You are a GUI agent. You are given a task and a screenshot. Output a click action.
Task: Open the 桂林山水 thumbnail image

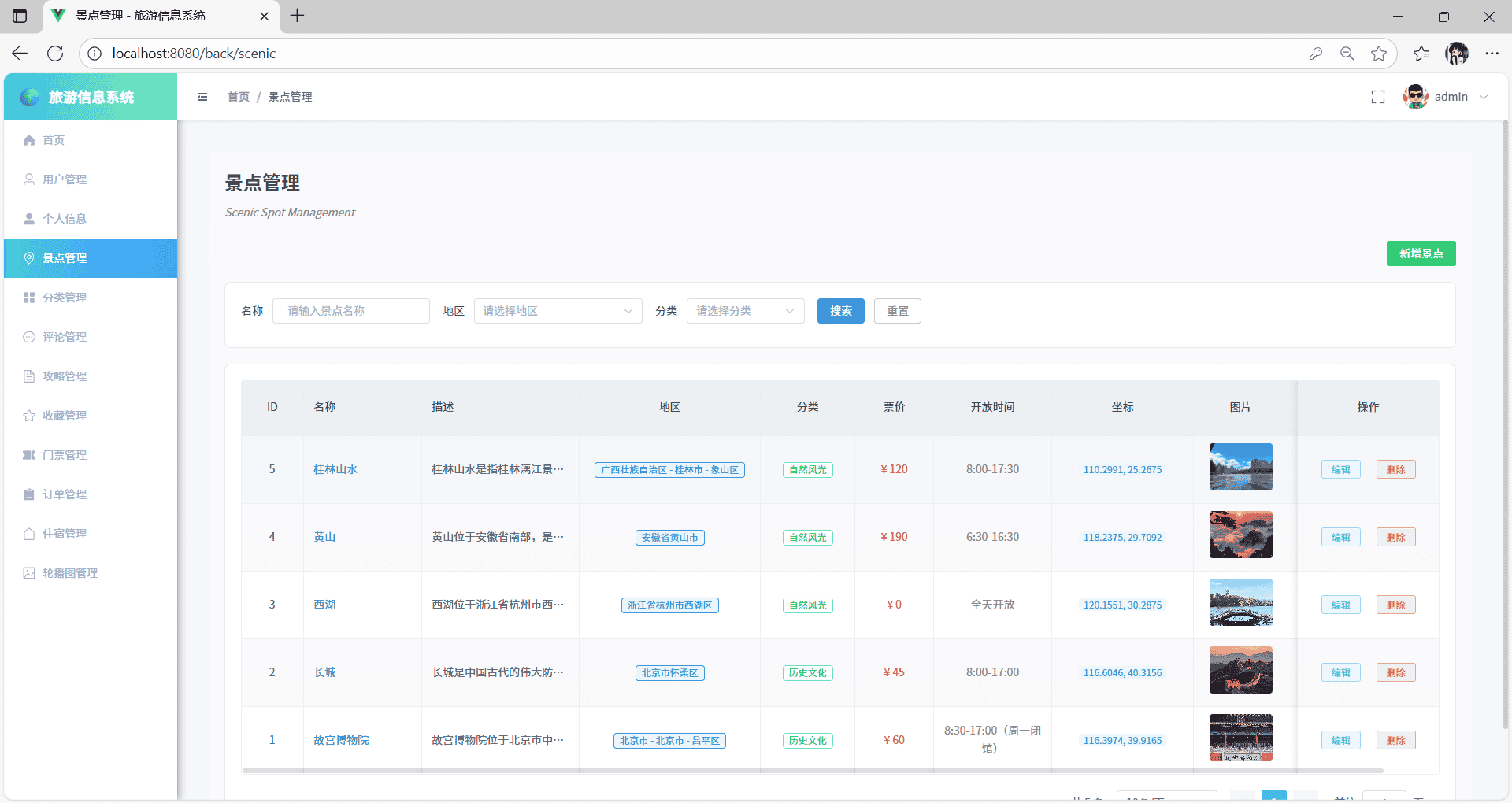(1240, 467)
